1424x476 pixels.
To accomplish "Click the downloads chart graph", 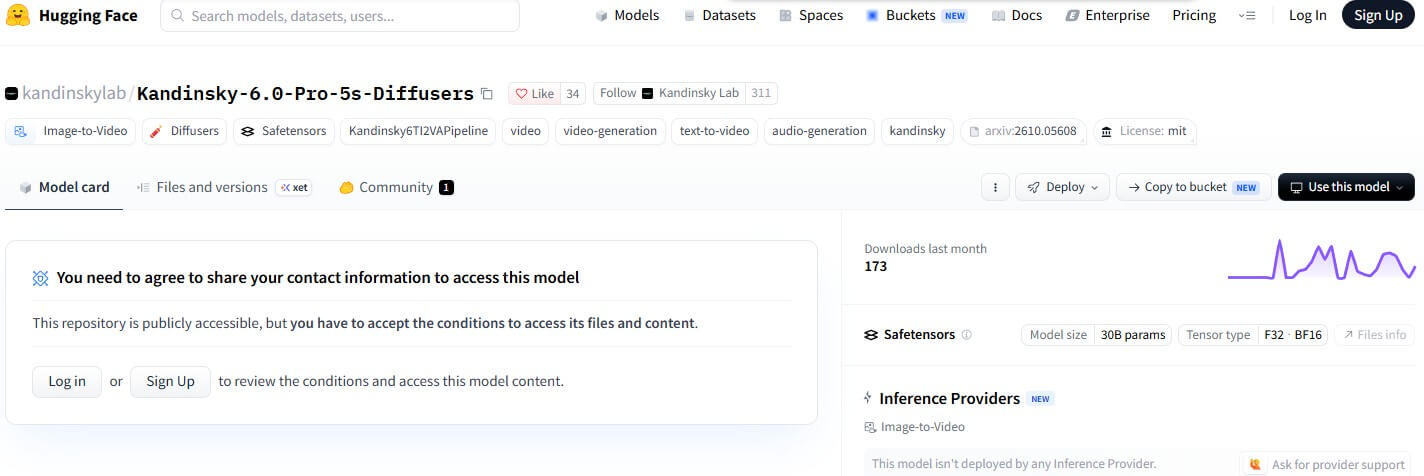I will pos(1321,259).
